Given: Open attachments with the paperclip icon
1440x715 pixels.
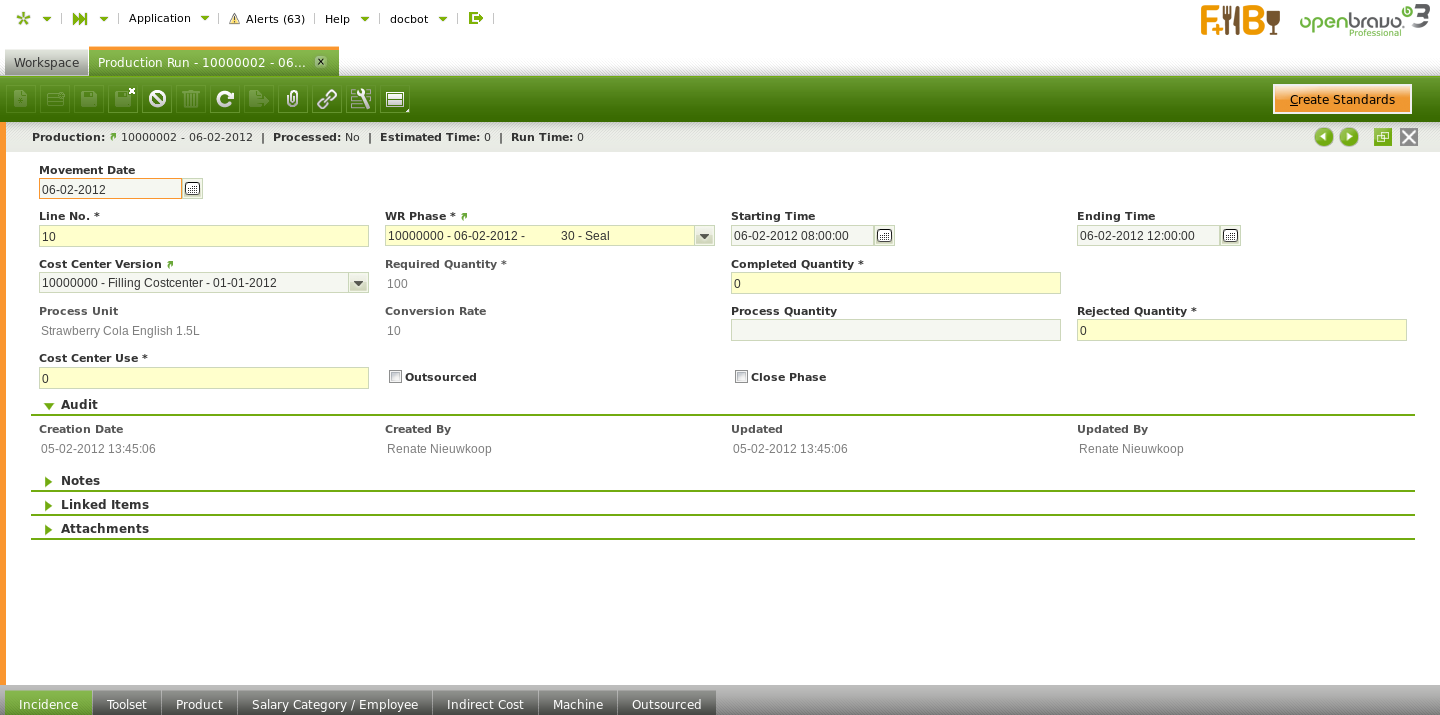Looking at the screenshot, I should (292, 99).
